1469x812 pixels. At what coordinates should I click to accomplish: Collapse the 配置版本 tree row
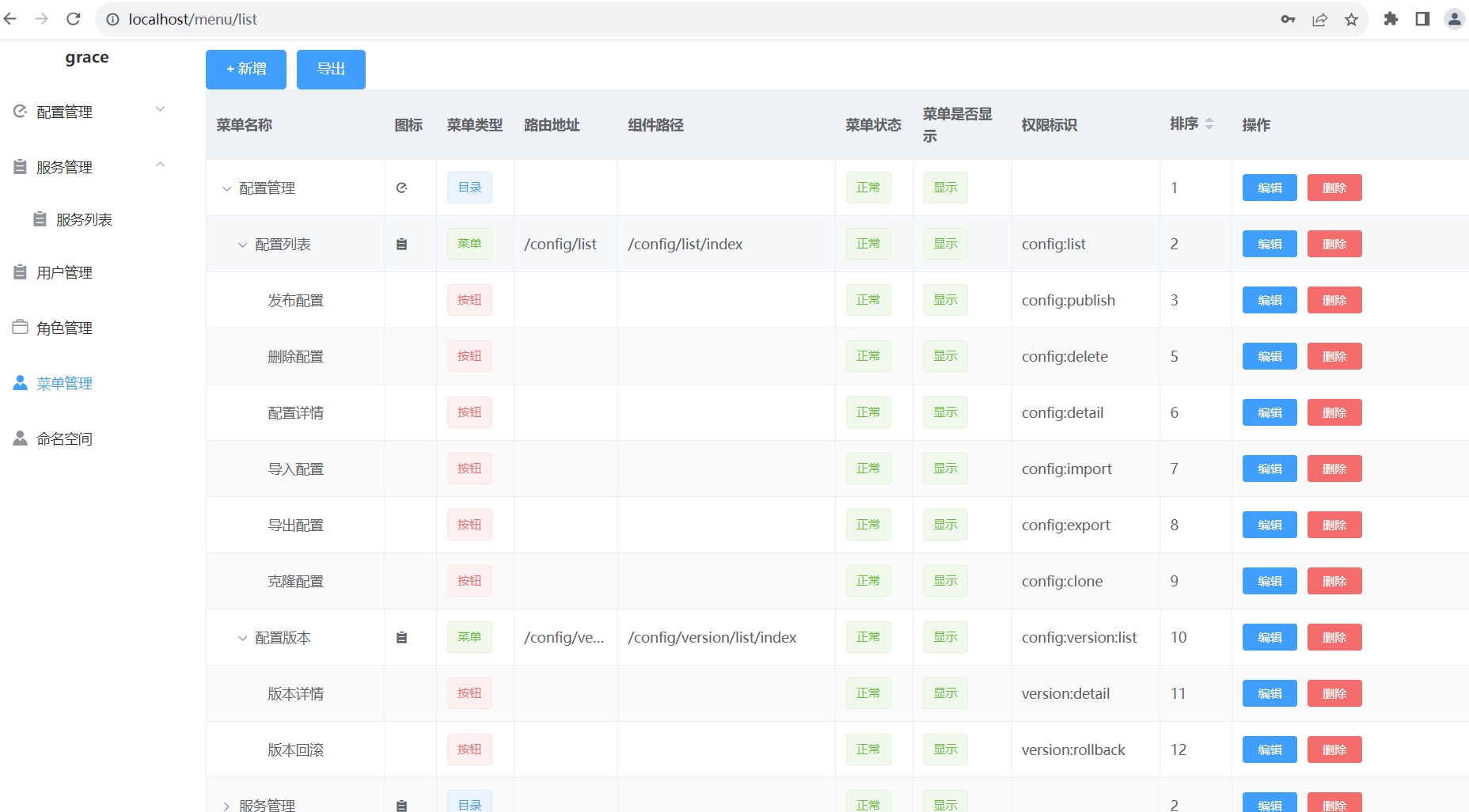242,638
